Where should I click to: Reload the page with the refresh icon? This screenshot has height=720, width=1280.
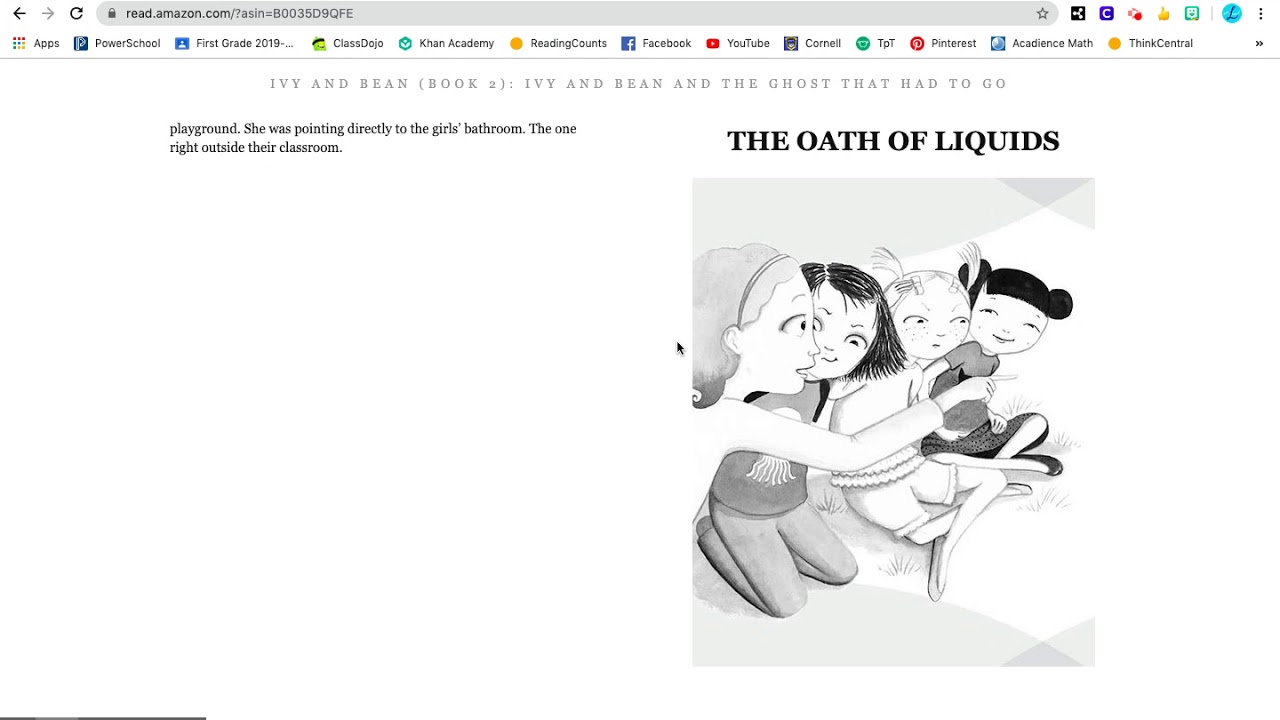(76, 13)
